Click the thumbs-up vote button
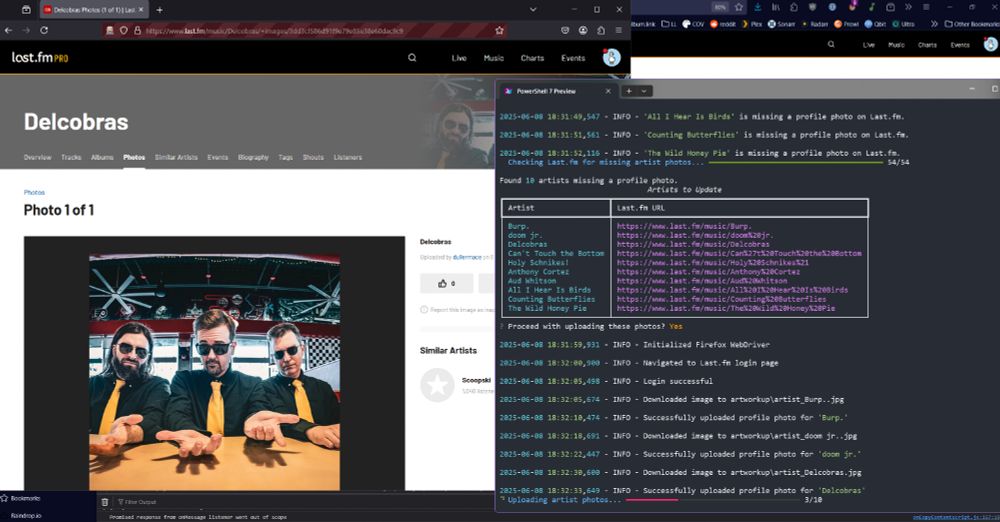1000x522 pixels. point(446,283)
